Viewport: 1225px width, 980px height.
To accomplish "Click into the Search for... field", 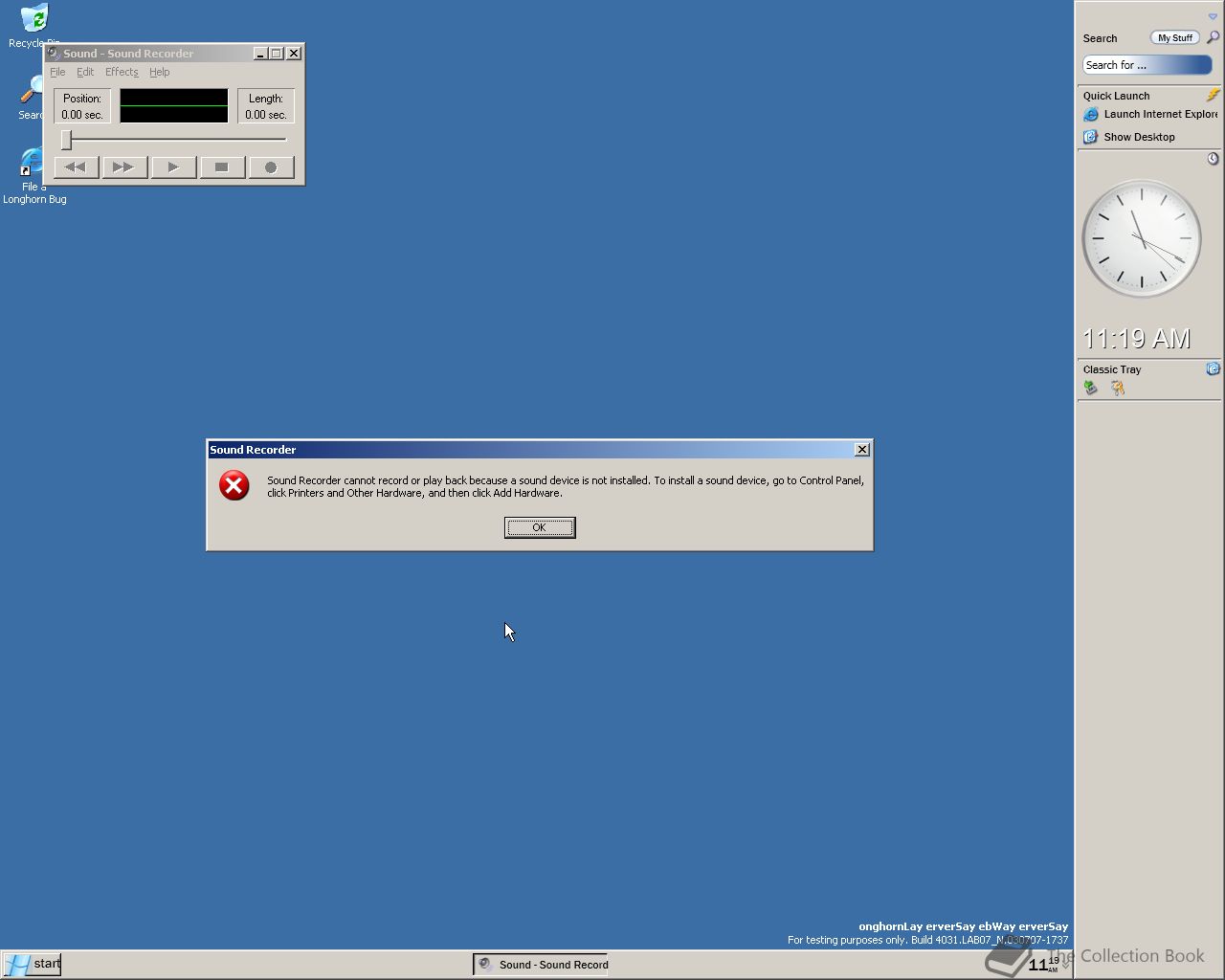I will pos(1147,65).
